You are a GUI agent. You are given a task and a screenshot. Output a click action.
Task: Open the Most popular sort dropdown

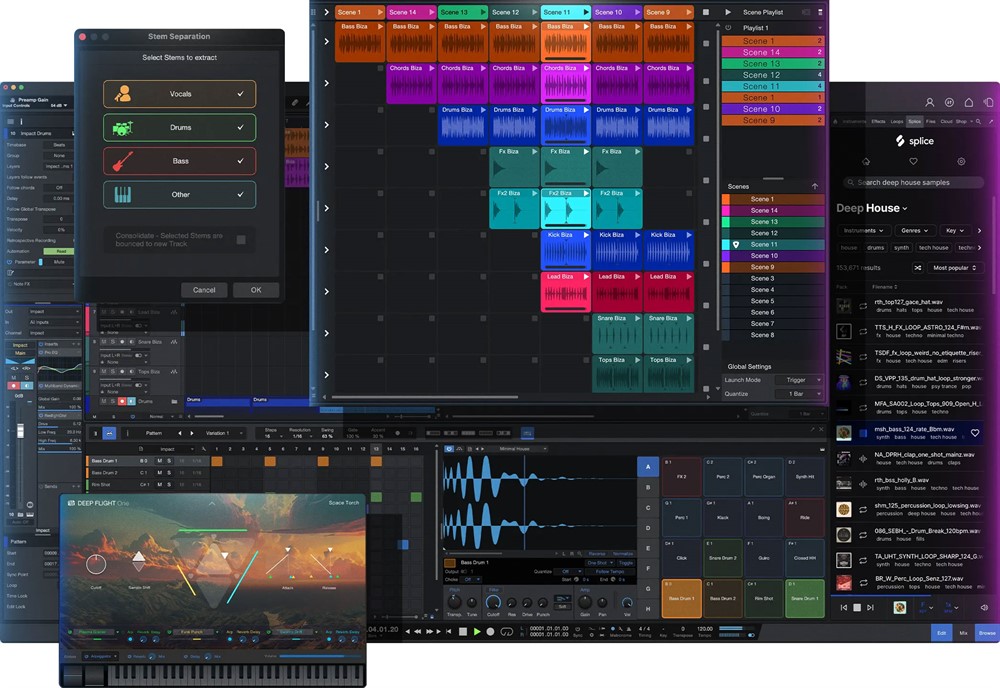point(955,268)
